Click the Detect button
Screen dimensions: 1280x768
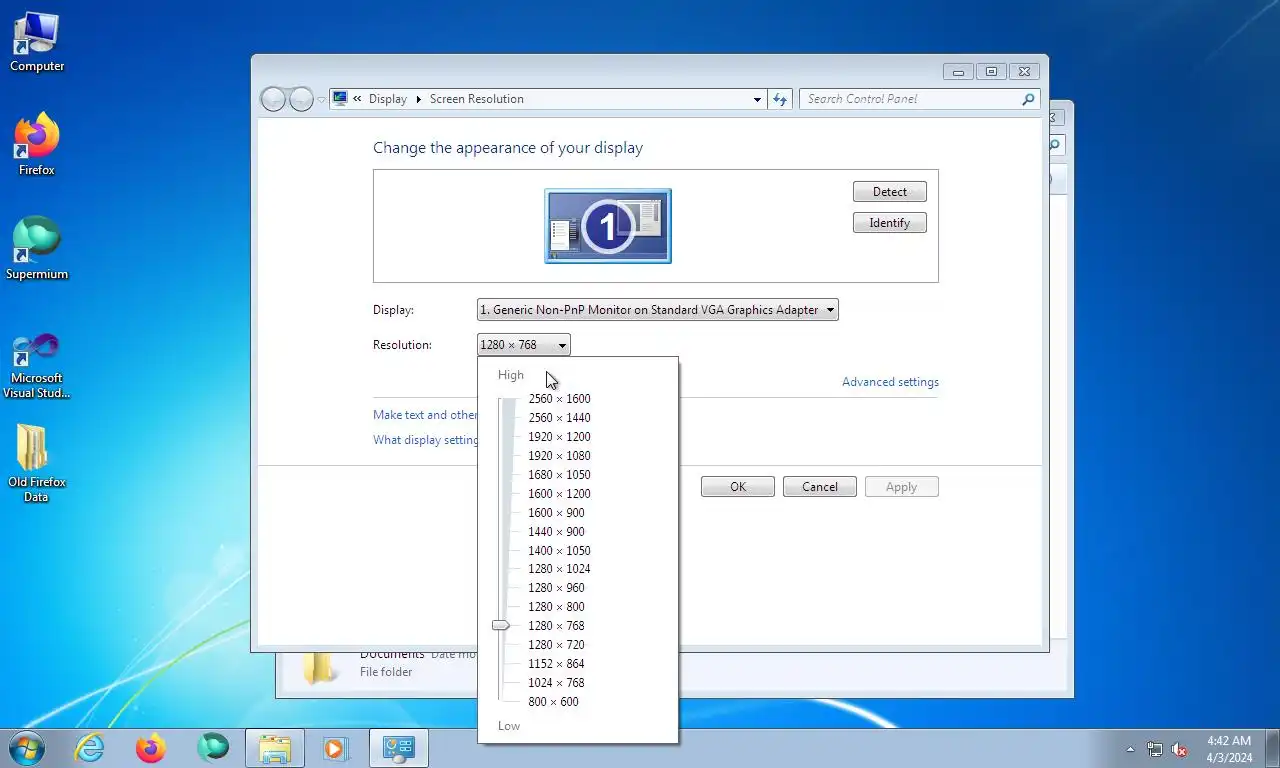[x=890, y=192]
